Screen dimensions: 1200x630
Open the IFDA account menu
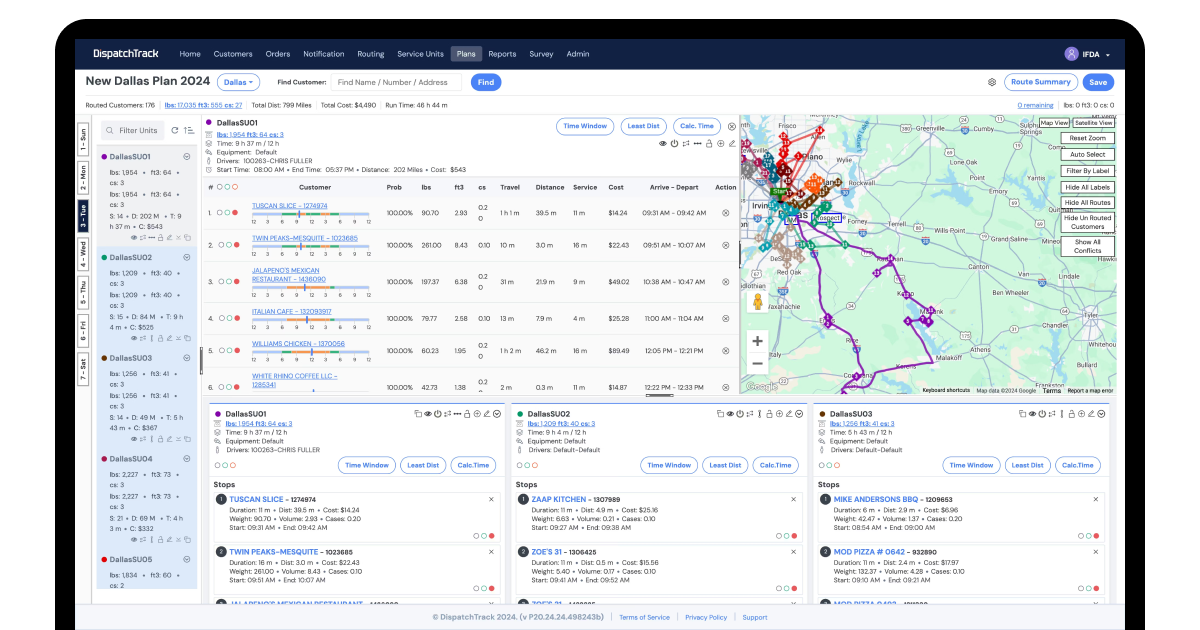coord(1088,54)
